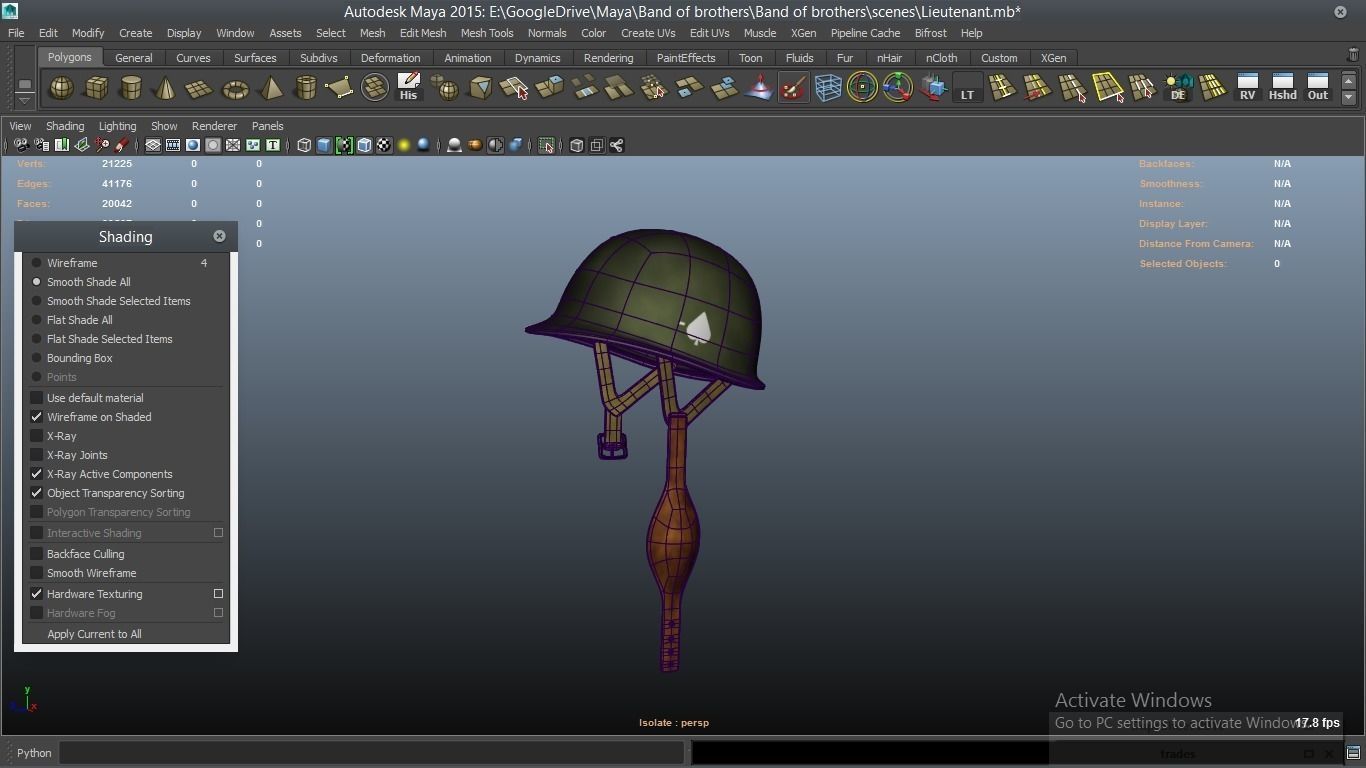Image resolution: width=1366 pixels, height=768 pixels.
Task: Switch to the nCloth shelf tab
Action: point(941,58)
